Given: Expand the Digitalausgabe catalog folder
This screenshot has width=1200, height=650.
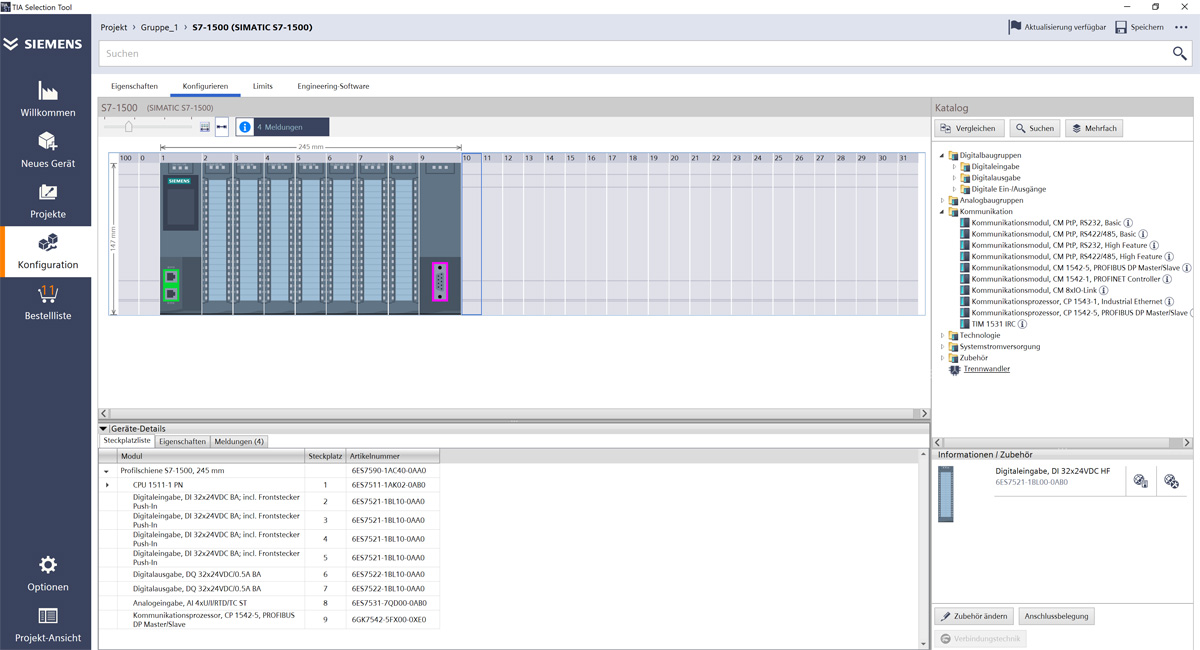Looking at the screenshot, I should pyautogui.click(x=954, y=178).
